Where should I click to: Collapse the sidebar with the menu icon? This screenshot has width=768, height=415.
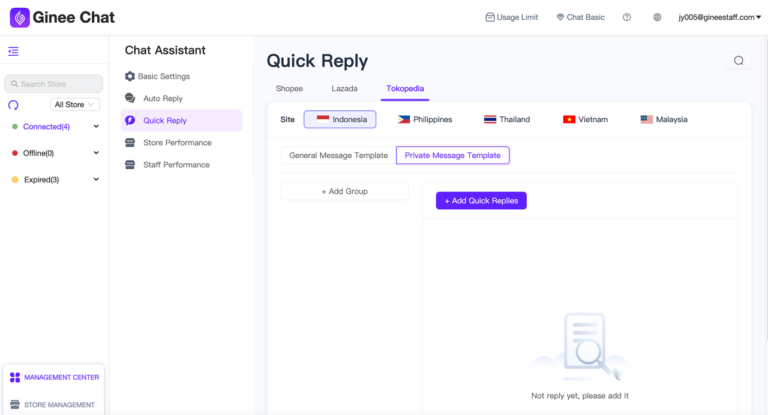[x=13, y=51]
